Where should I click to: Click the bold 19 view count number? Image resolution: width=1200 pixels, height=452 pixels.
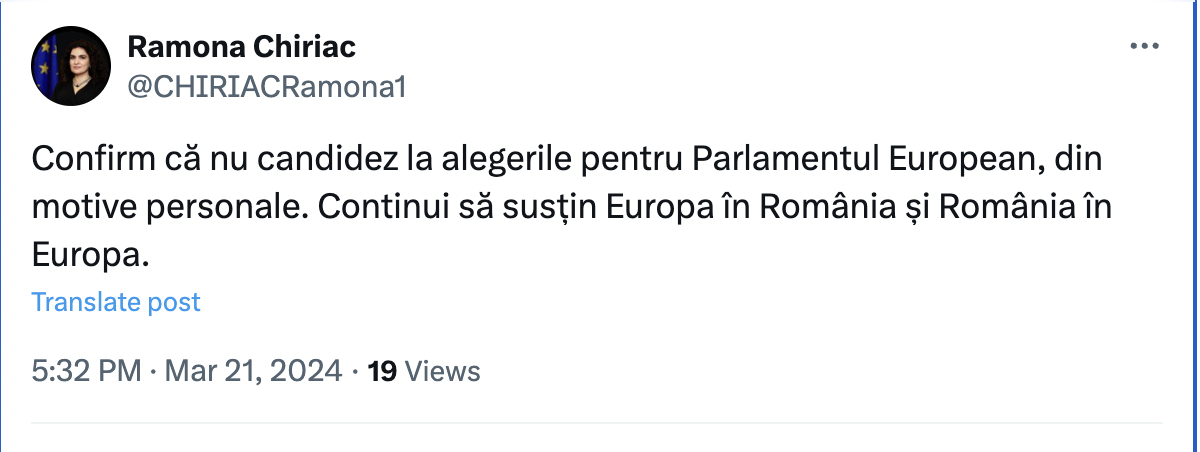pos(382,372)
